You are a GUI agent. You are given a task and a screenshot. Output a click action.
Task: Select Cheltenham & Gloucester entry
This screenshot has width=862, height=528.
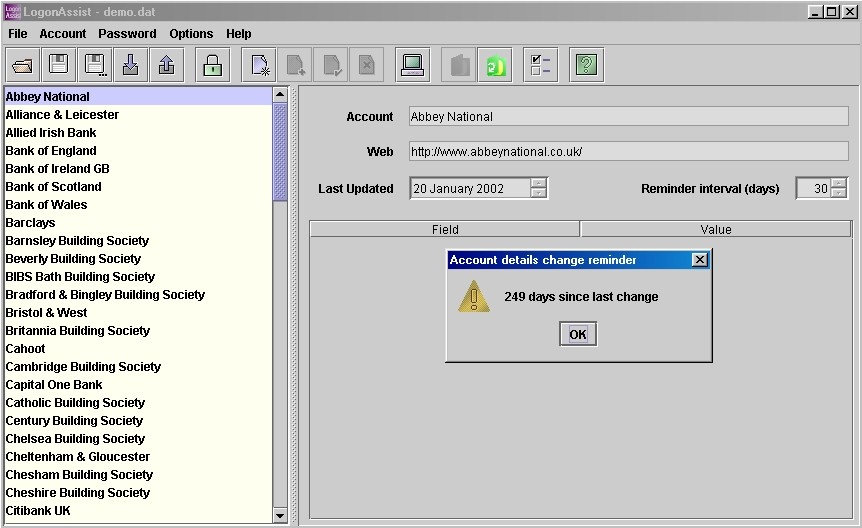[139, 456]
